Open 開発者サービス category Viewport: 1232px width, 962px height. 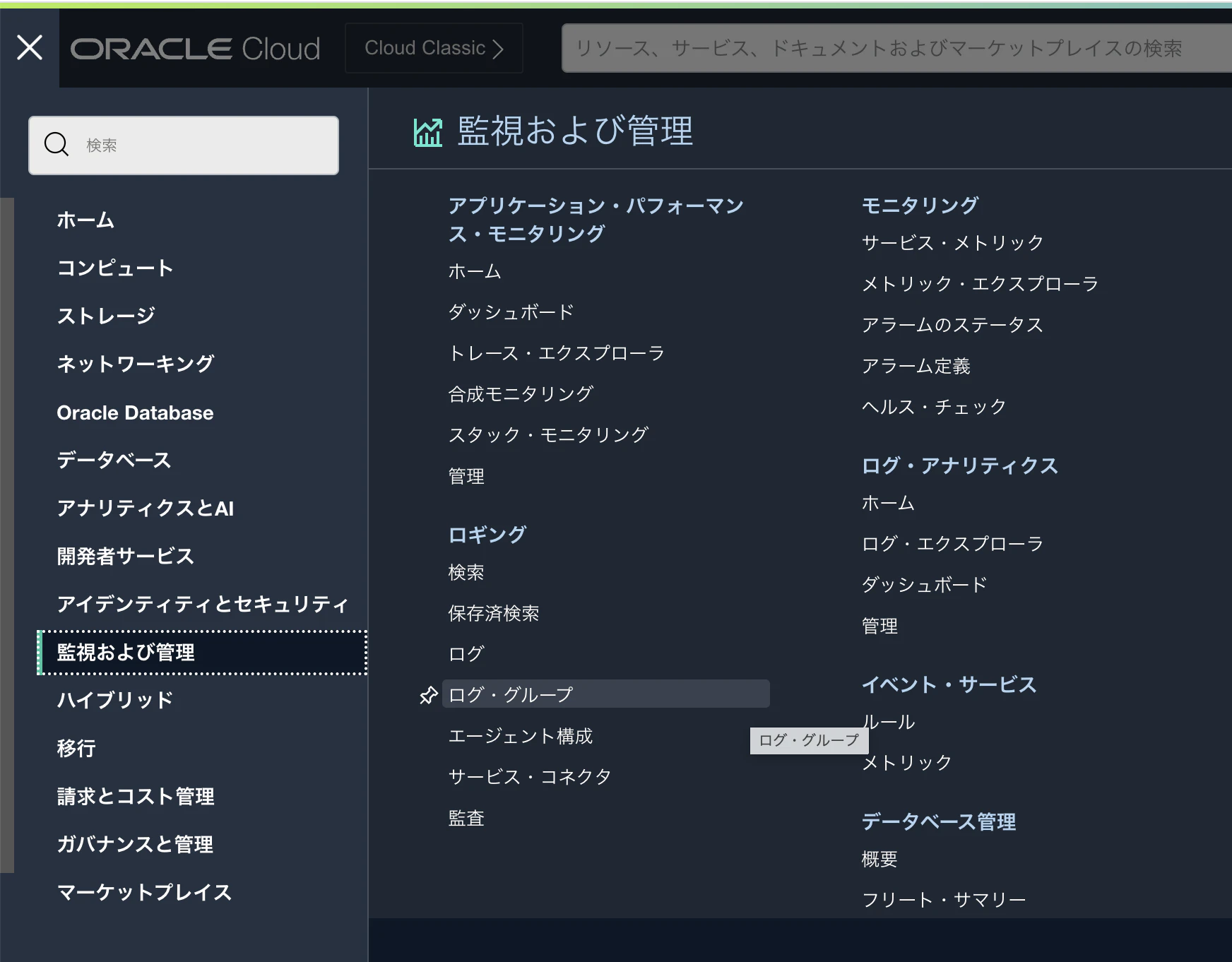coord(125,556)
